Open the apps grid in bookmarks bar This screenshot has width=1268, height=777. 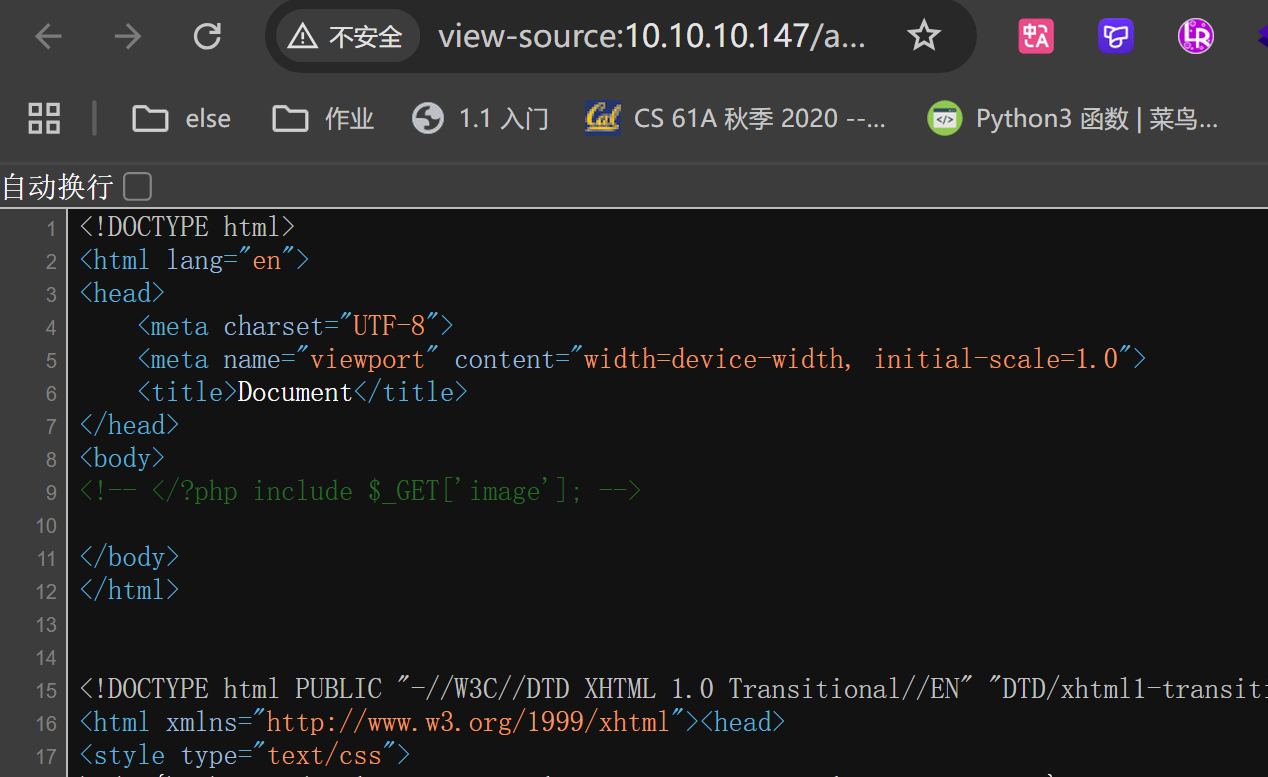(x=44, y=118)
